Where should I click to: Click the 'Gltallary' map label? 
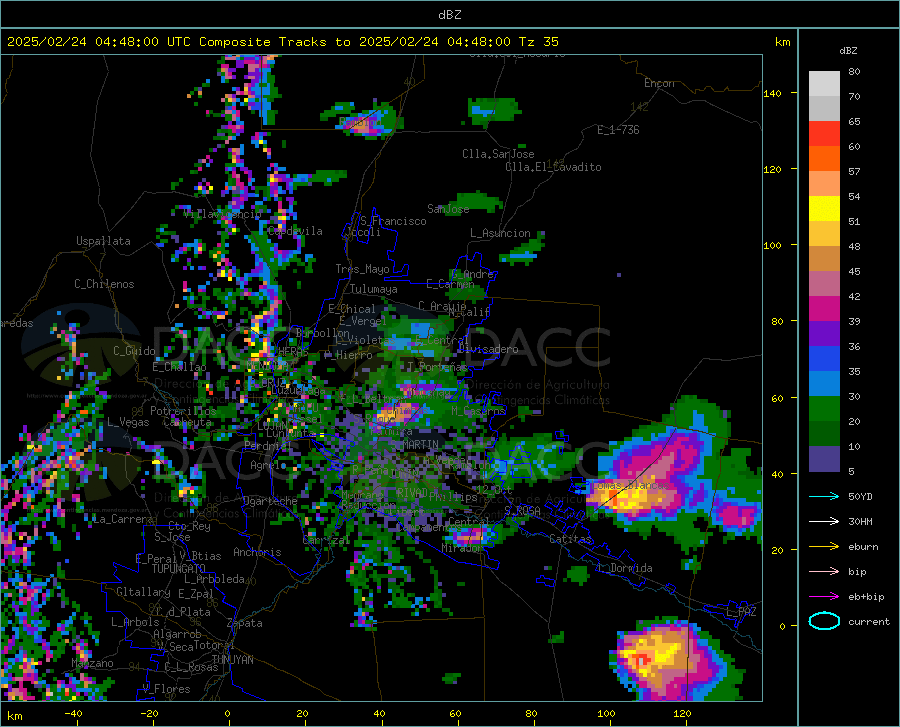tap(143, 592)
